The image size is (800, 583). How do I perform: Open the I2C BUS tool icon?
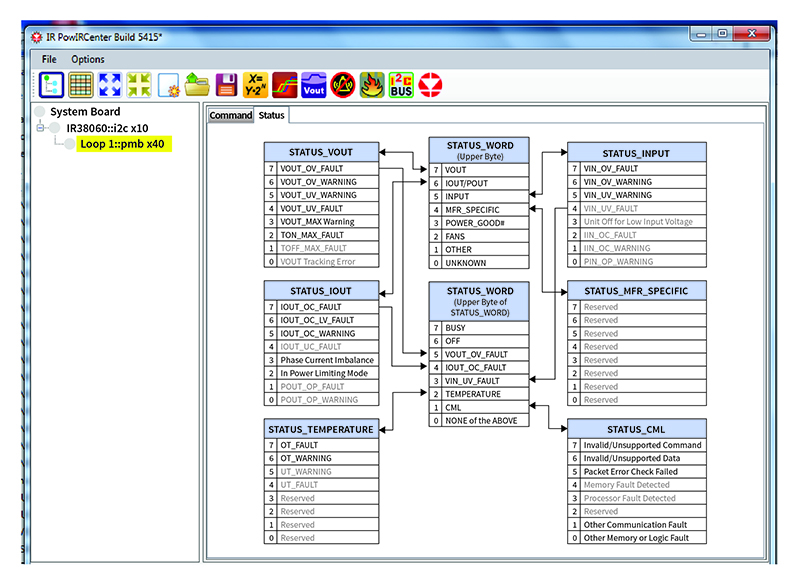coord(402,85)
